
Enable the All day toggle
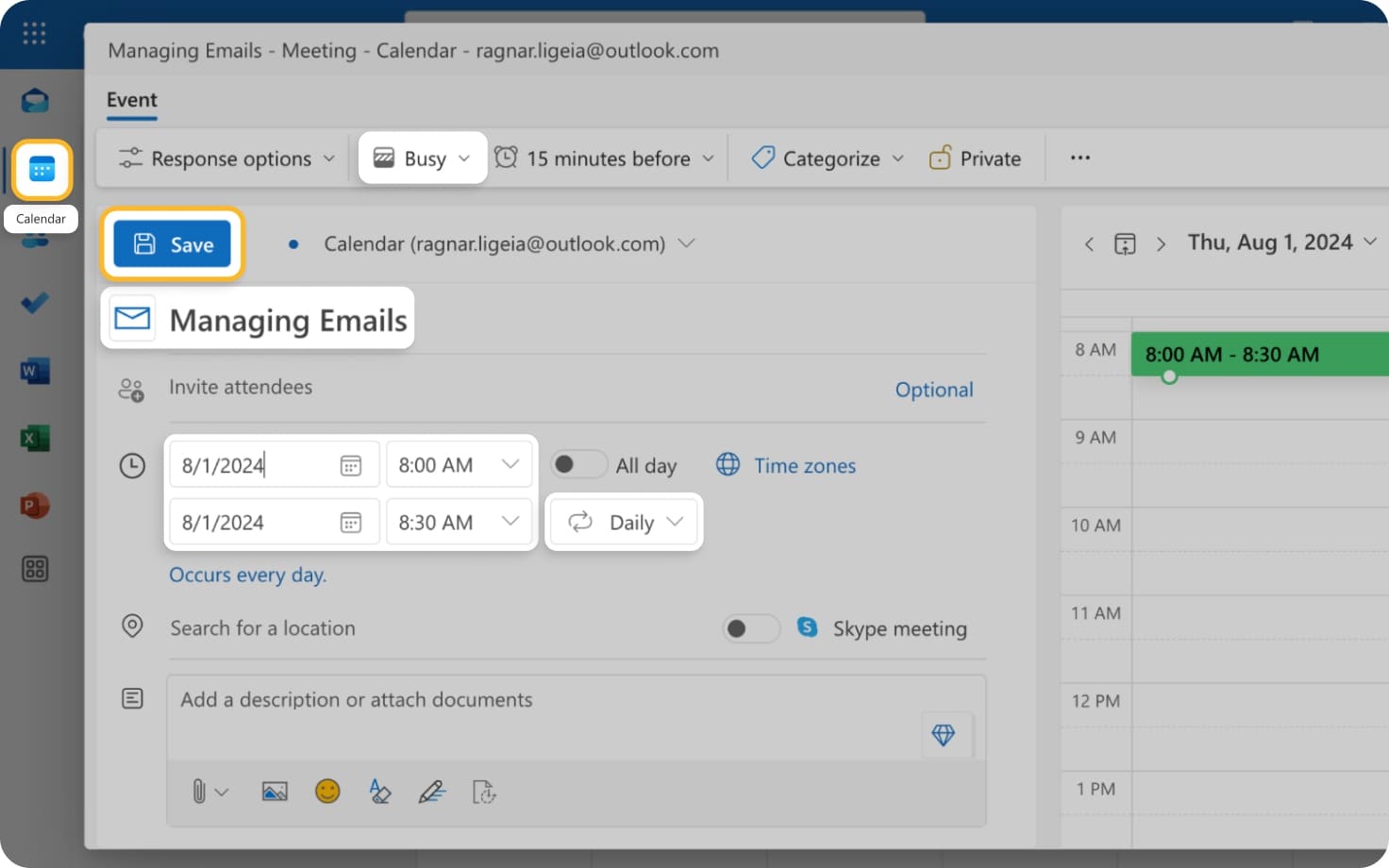click(578, 464)
